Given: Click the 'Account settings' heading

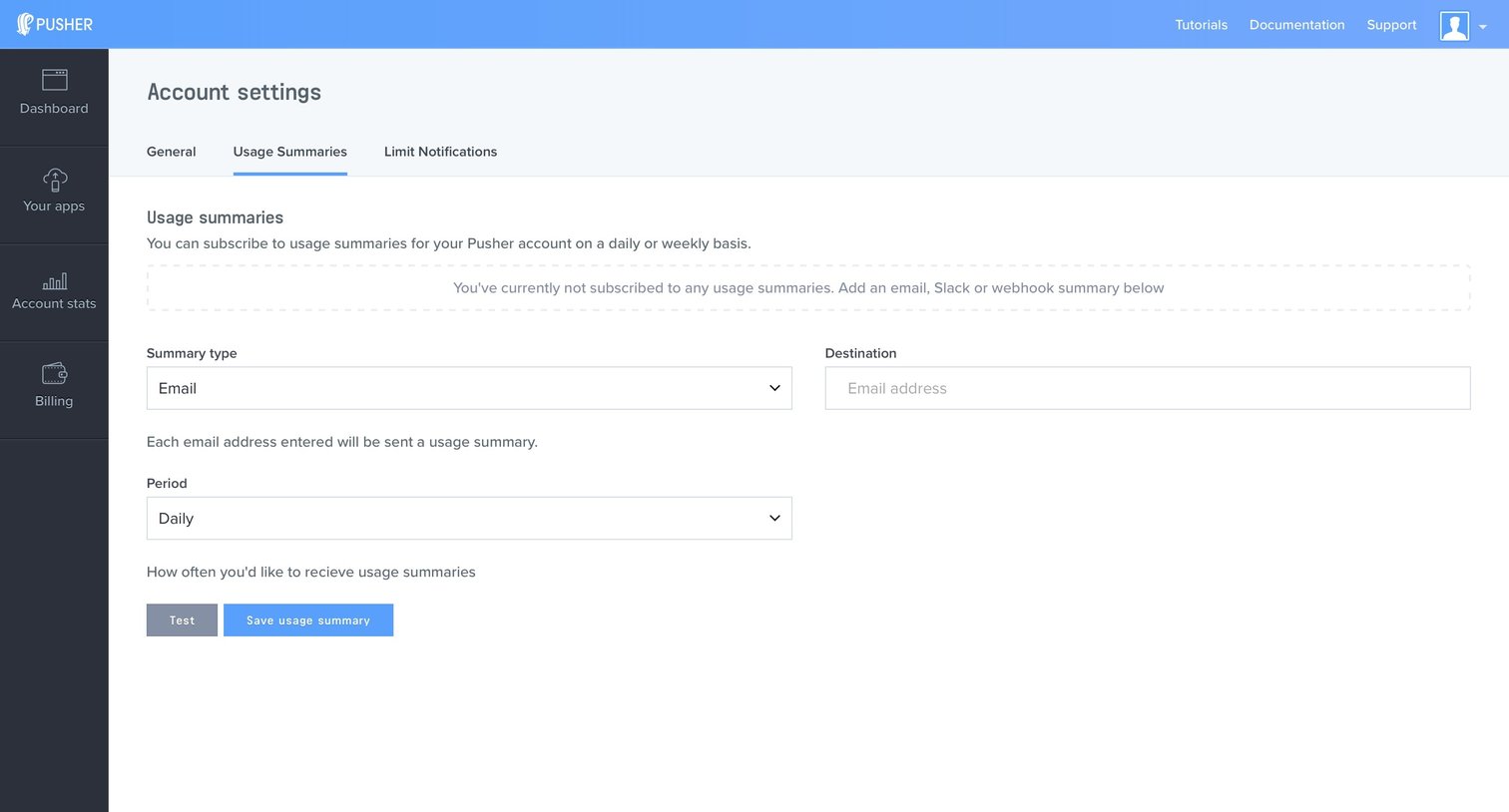Looking at the screenshot, I should pyautogui.click(x=235, y=92).
